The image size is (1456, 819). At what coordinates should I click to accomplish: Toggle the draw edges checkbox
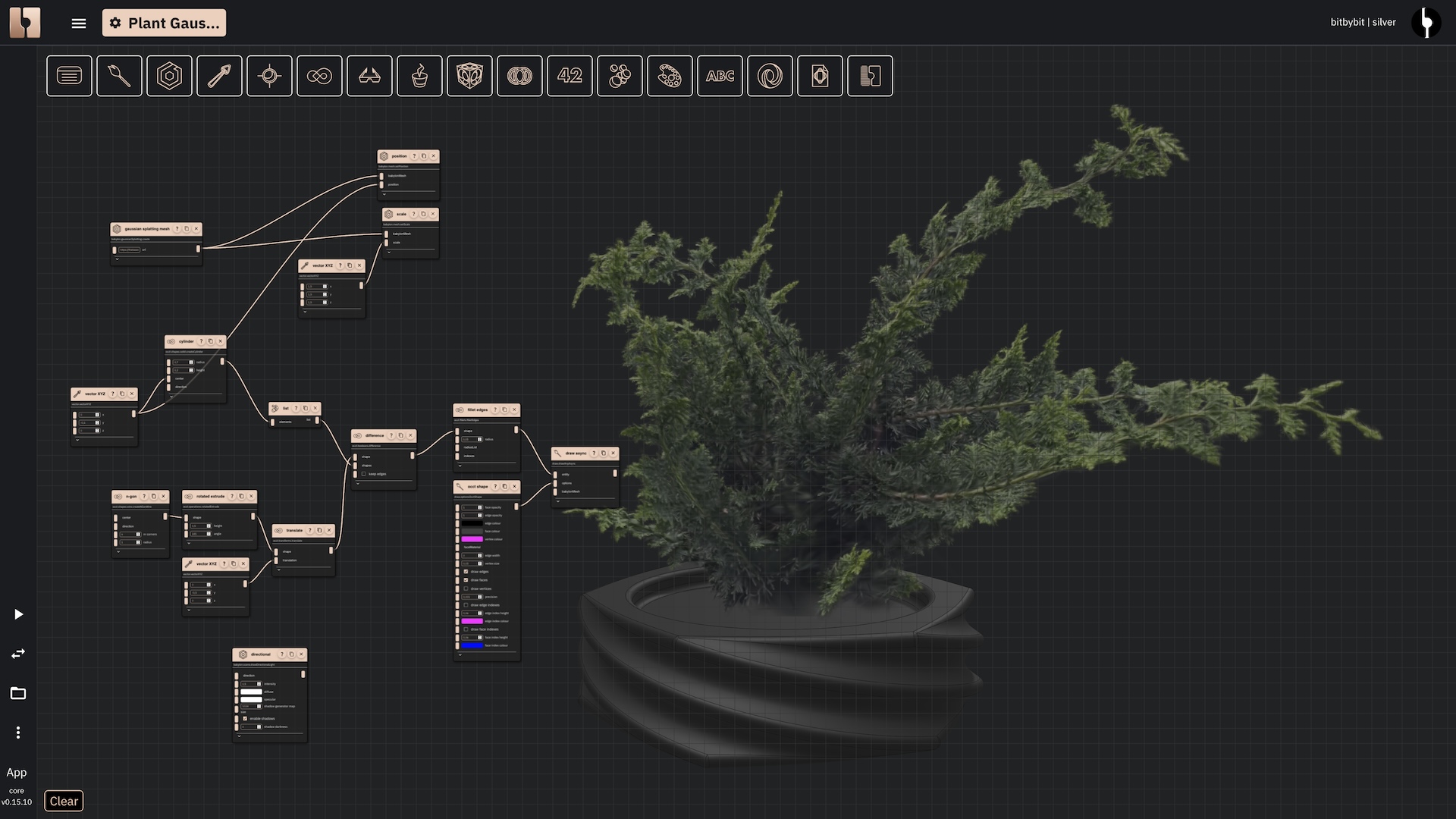point(466,572)
